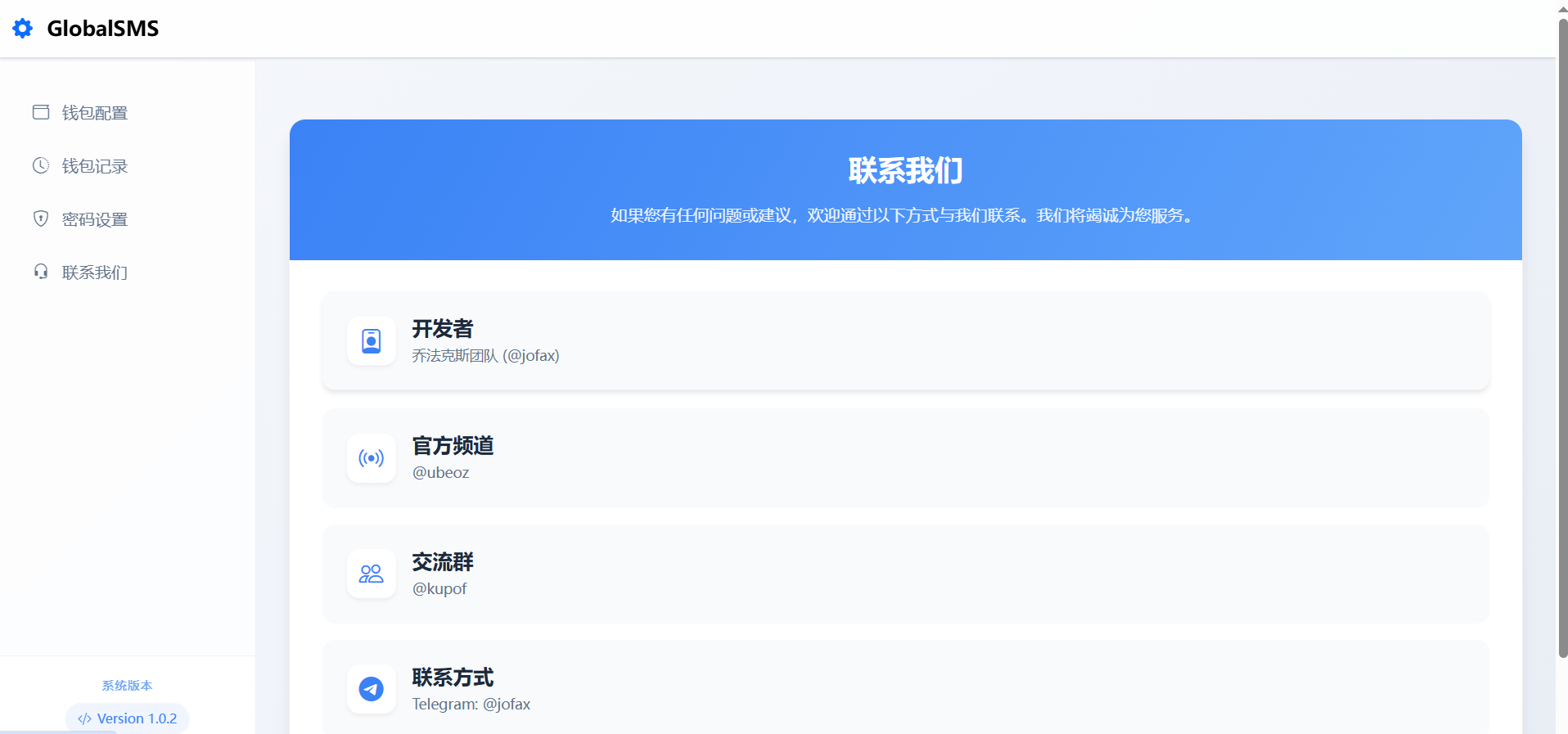The image size is (1568, 734).
Task: Click the code brackets icon before Version
Action: tap(84, 719)
